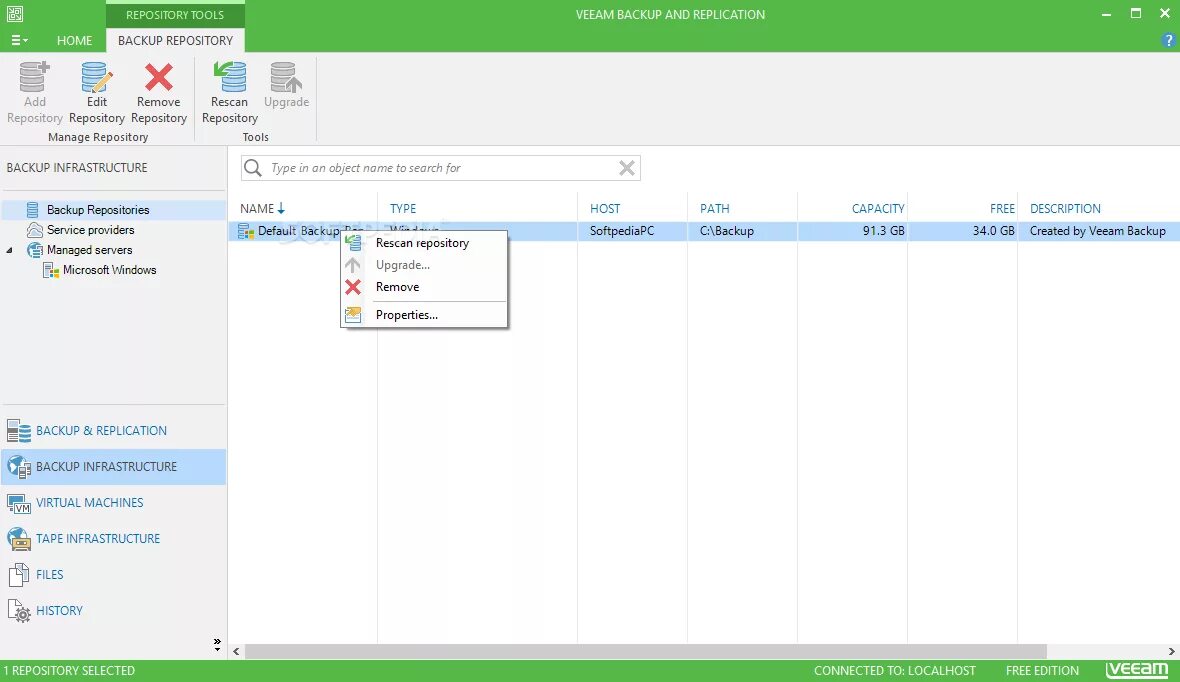Image resolution: width=1180 pixels, height=682 pixels.
Task: Open the BACKUP & REPLICATION view
Action: point(102,431)
